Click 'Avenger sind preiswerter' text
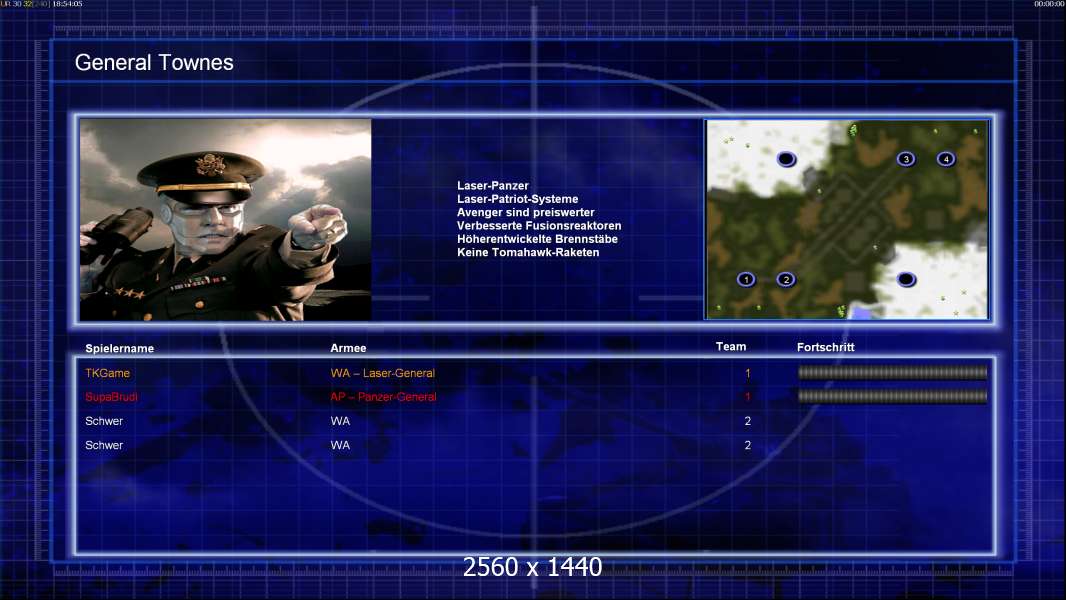This screenshot has height=600, width=1066. pos(526,212)
